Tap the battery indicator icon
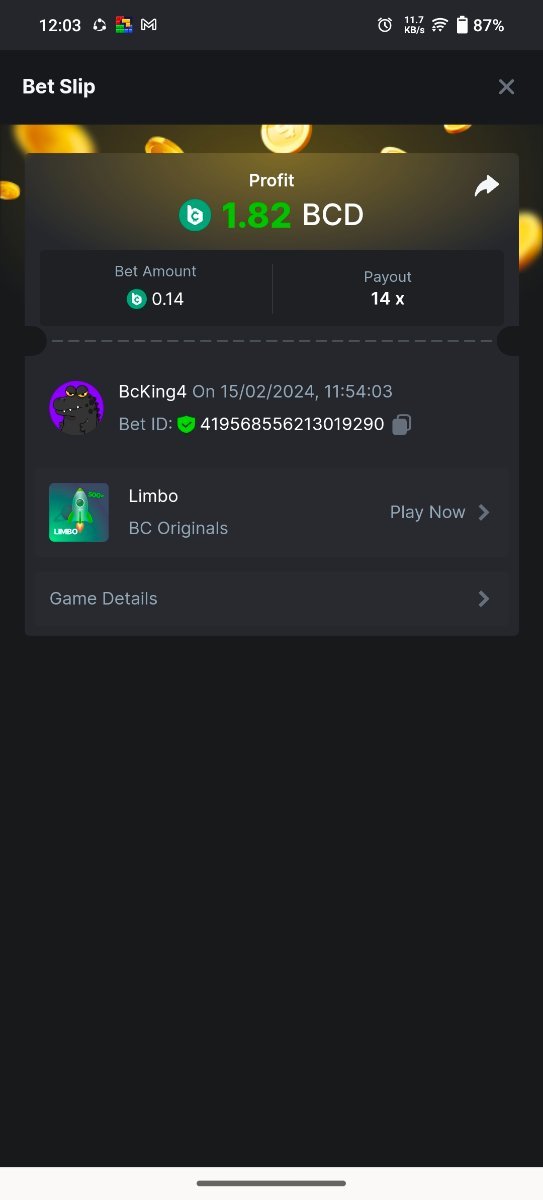The image size is (543, 1200). [462, 25]
